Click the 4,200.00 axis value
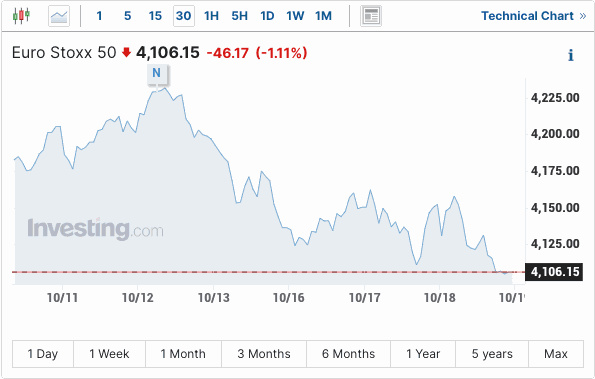This screenshot has width=595, height=379. tap(555, 134)
